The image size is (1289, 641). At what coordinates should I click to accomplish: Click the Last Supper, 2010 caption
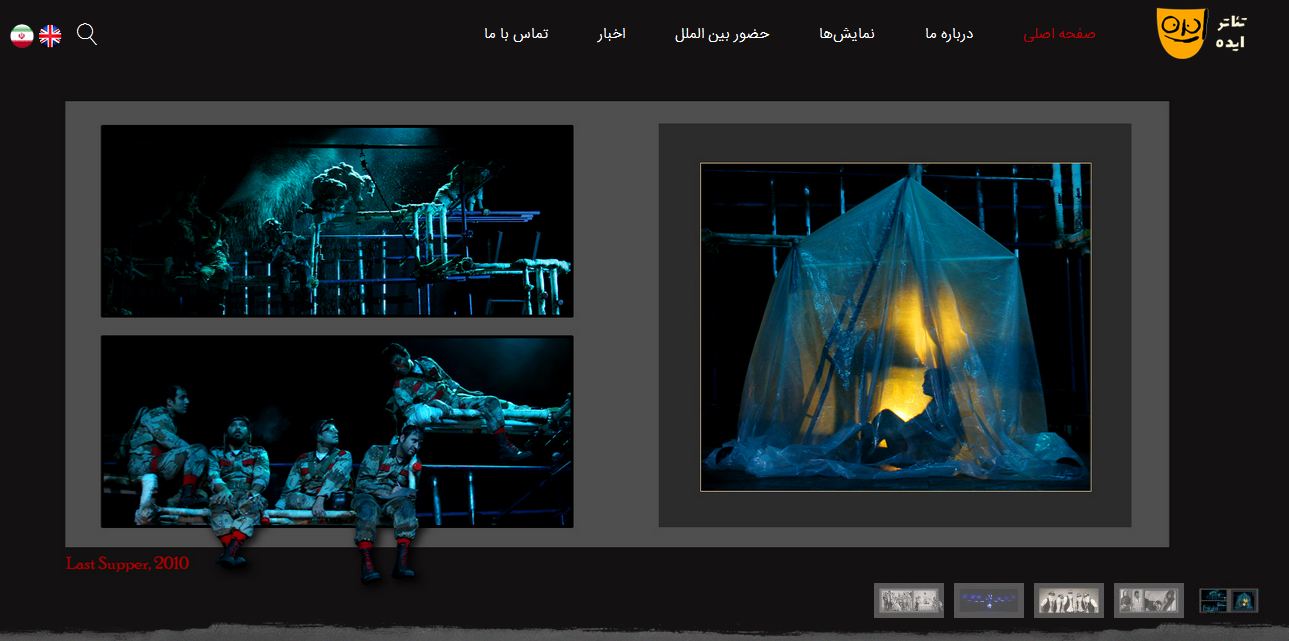[x=127, y=564]
